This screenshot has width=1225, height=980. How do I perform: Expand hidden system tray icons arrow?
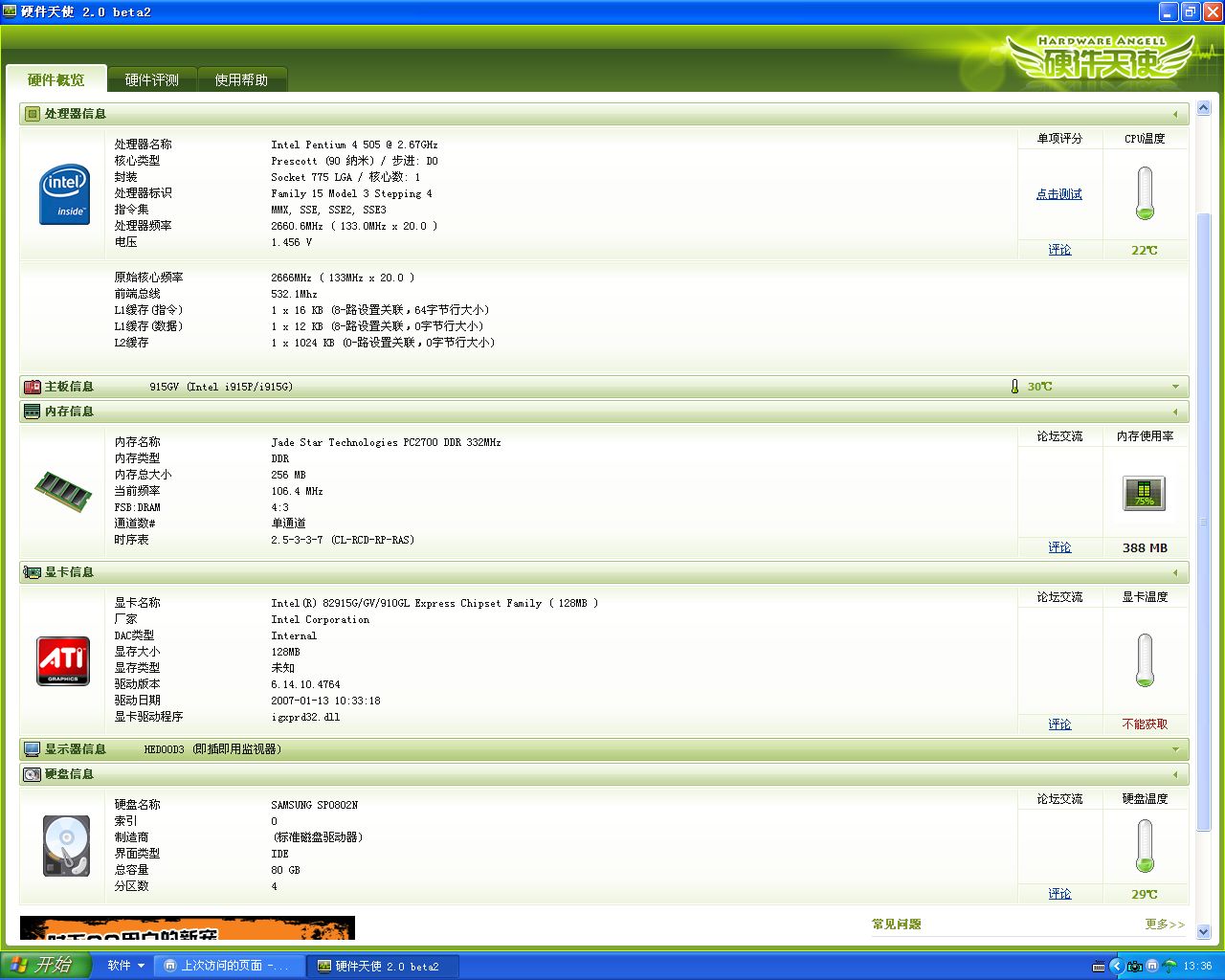[x=1116, y=966]
